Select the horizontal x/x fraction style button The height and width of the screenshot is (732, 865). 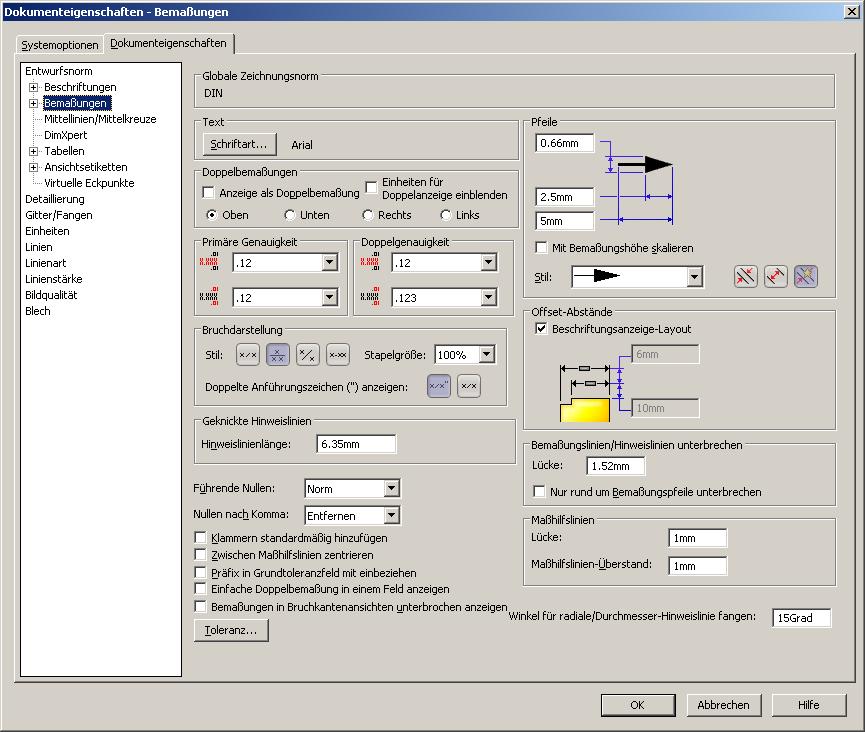point(247,355)
